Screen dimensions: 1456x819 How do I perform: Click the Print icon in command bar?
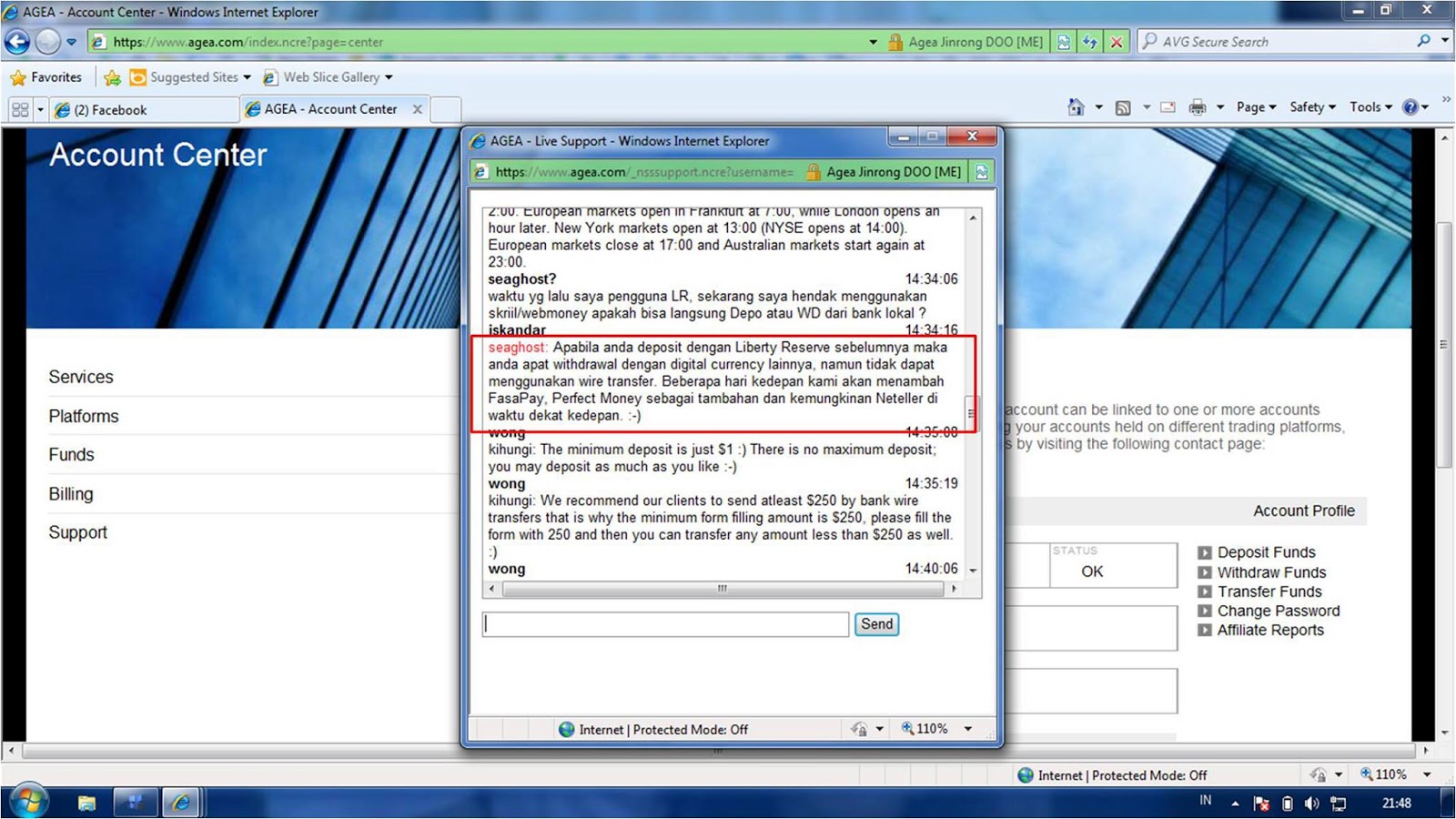click(x=1198, y=107)
